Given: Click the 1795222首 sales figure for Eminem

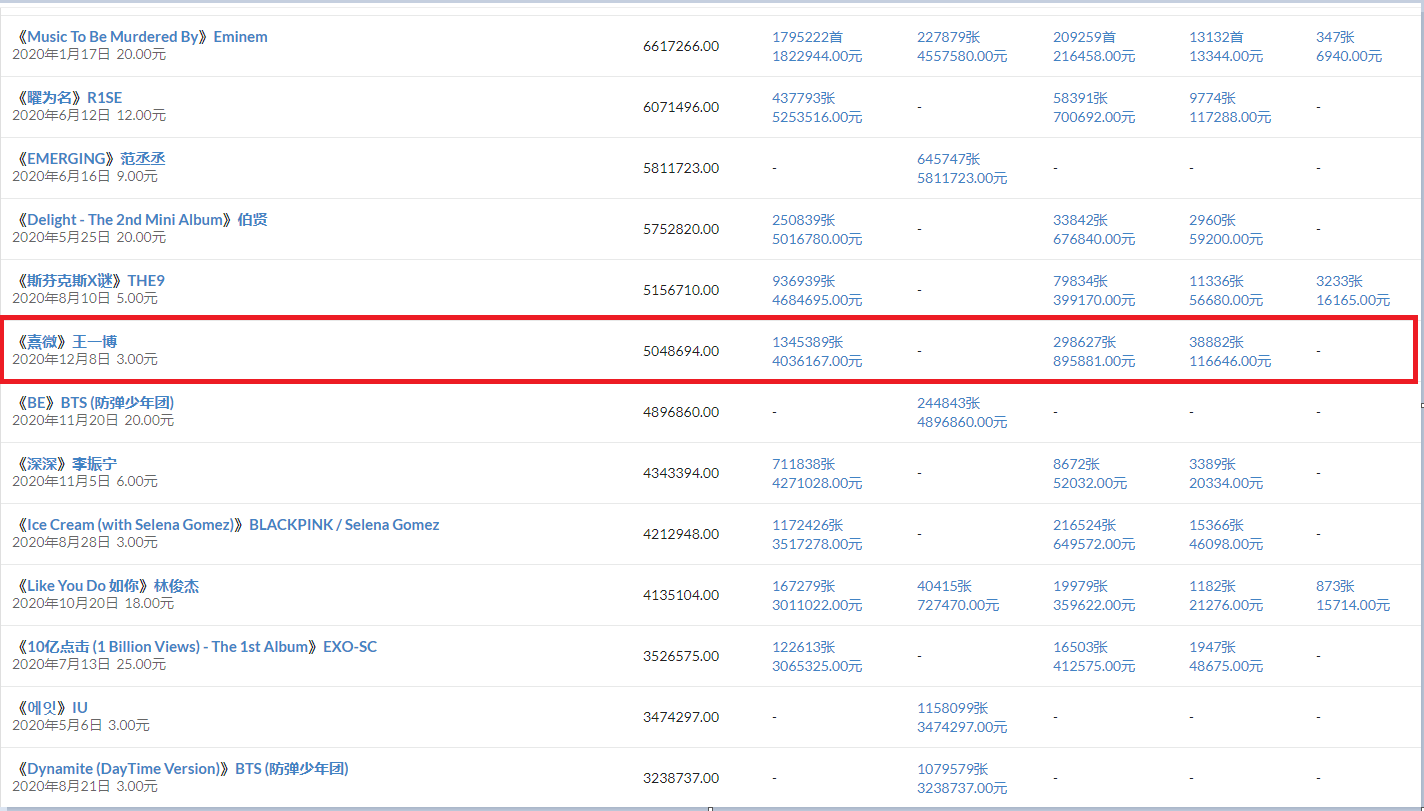Looking at the screenshot, I should [x=808, y=37].
